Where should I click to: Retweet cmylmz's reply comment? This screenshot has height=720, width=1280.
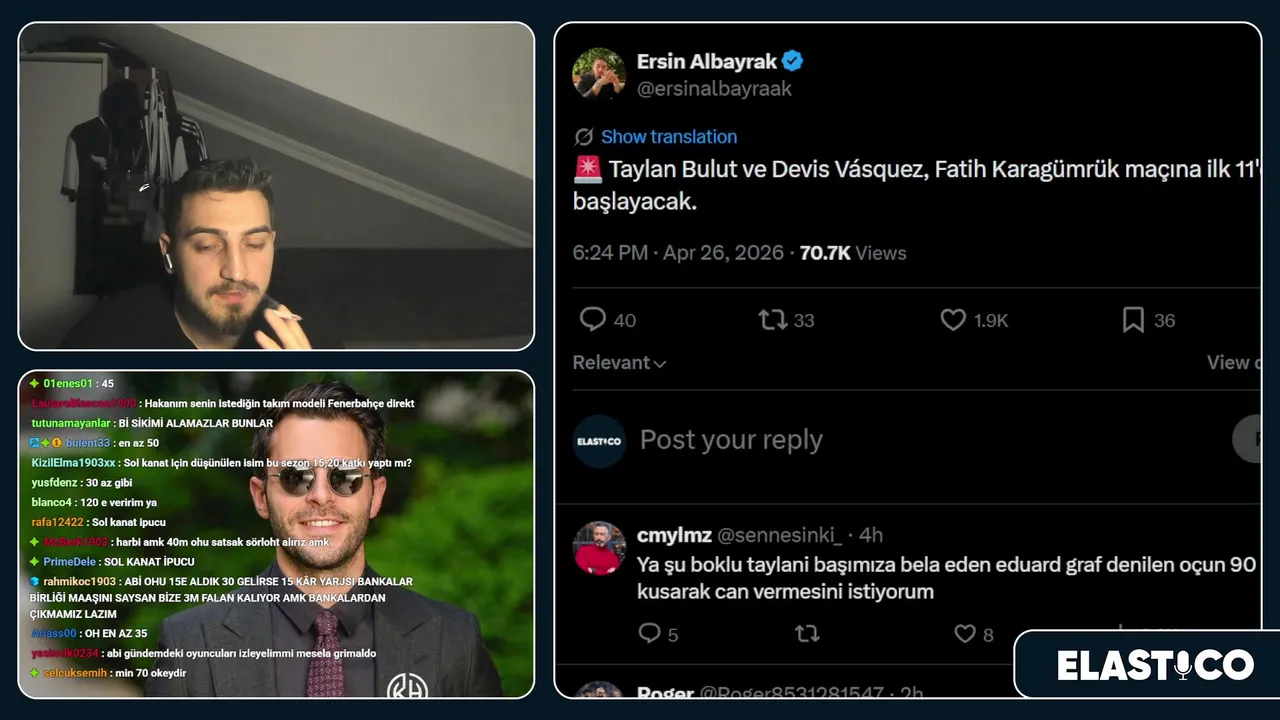tap(806, 633)
